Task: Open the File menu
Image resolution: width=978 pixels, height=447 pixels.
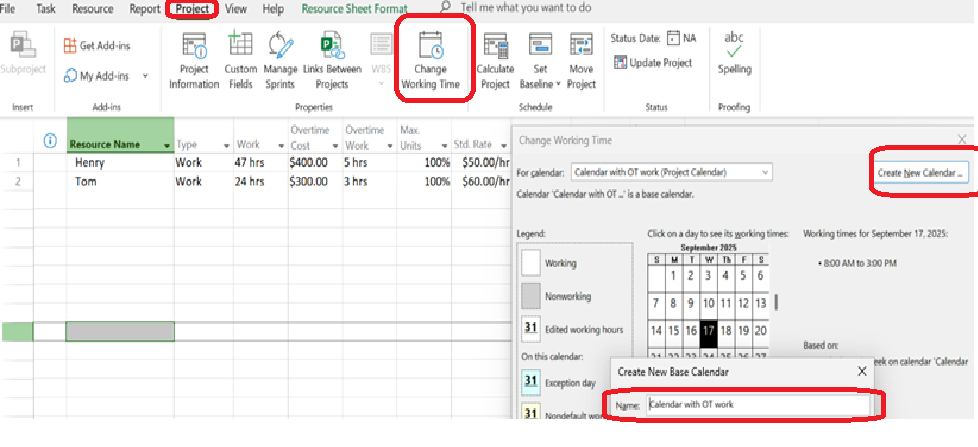Action: pyautogui.click(x=8, y=9)
